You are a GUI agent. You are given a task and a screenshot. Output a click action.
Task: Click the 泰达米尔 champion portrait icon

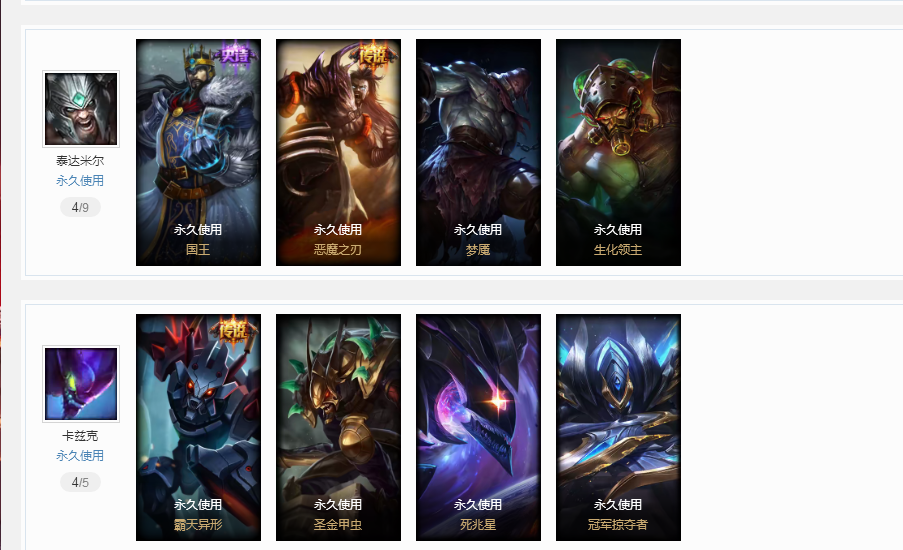tap(81, 109)
